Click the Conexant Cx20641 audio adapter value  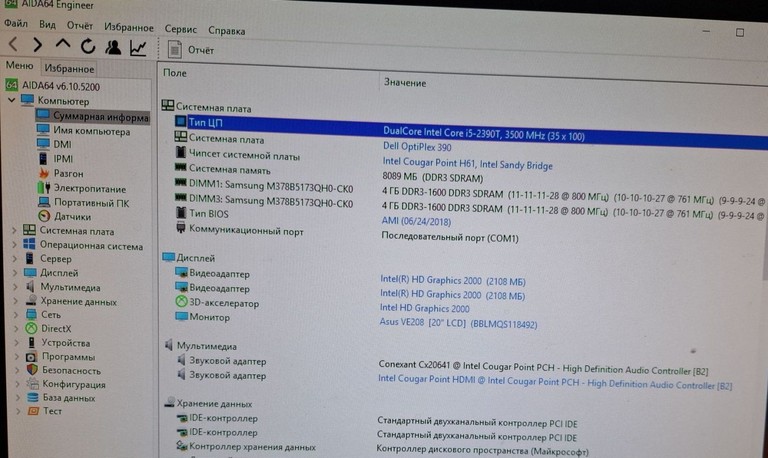[x=543, y=368]
